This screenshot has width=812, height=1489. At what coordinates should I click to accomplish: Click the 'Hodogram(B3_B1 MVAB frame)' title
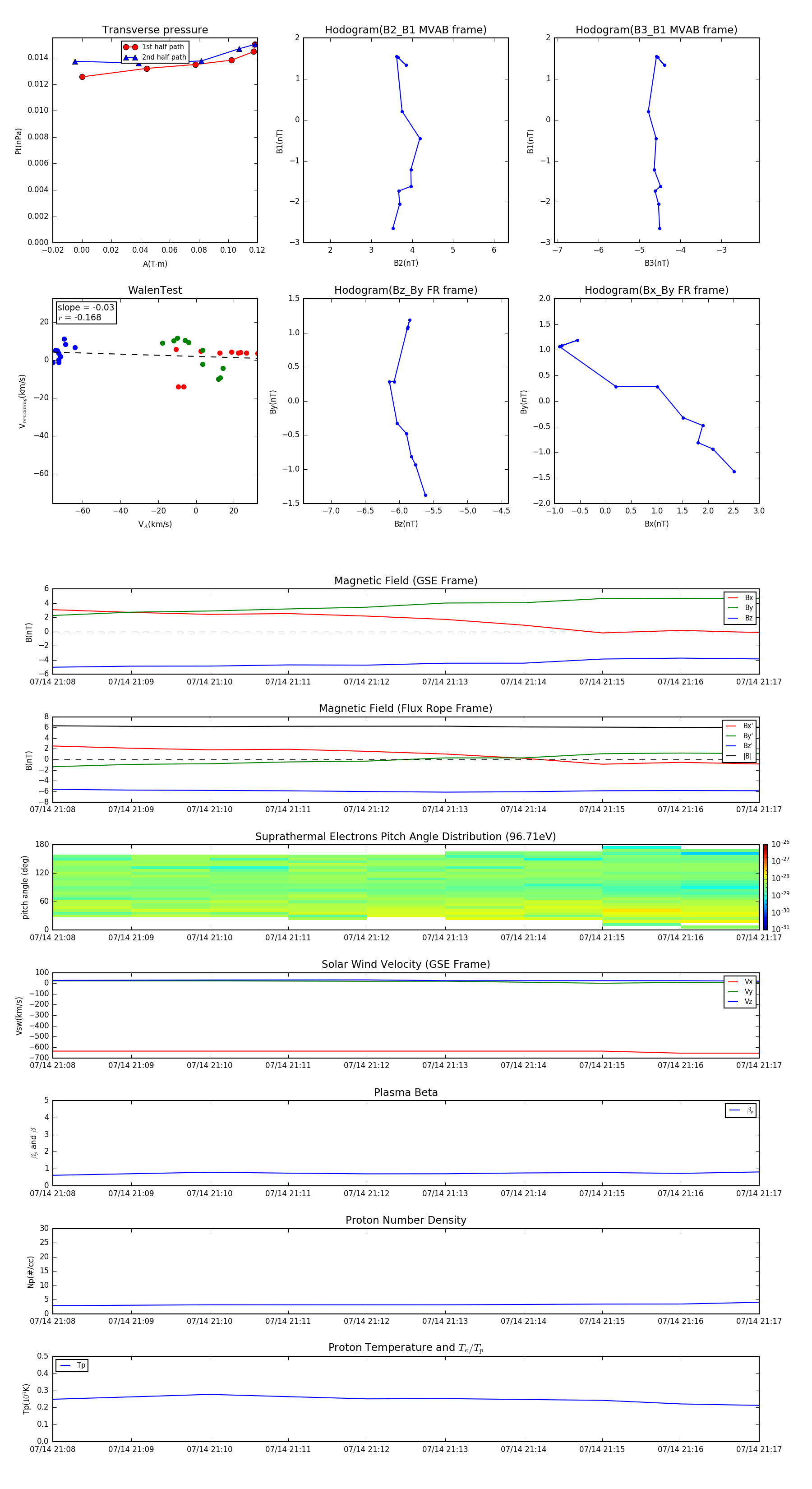(656, 30)
